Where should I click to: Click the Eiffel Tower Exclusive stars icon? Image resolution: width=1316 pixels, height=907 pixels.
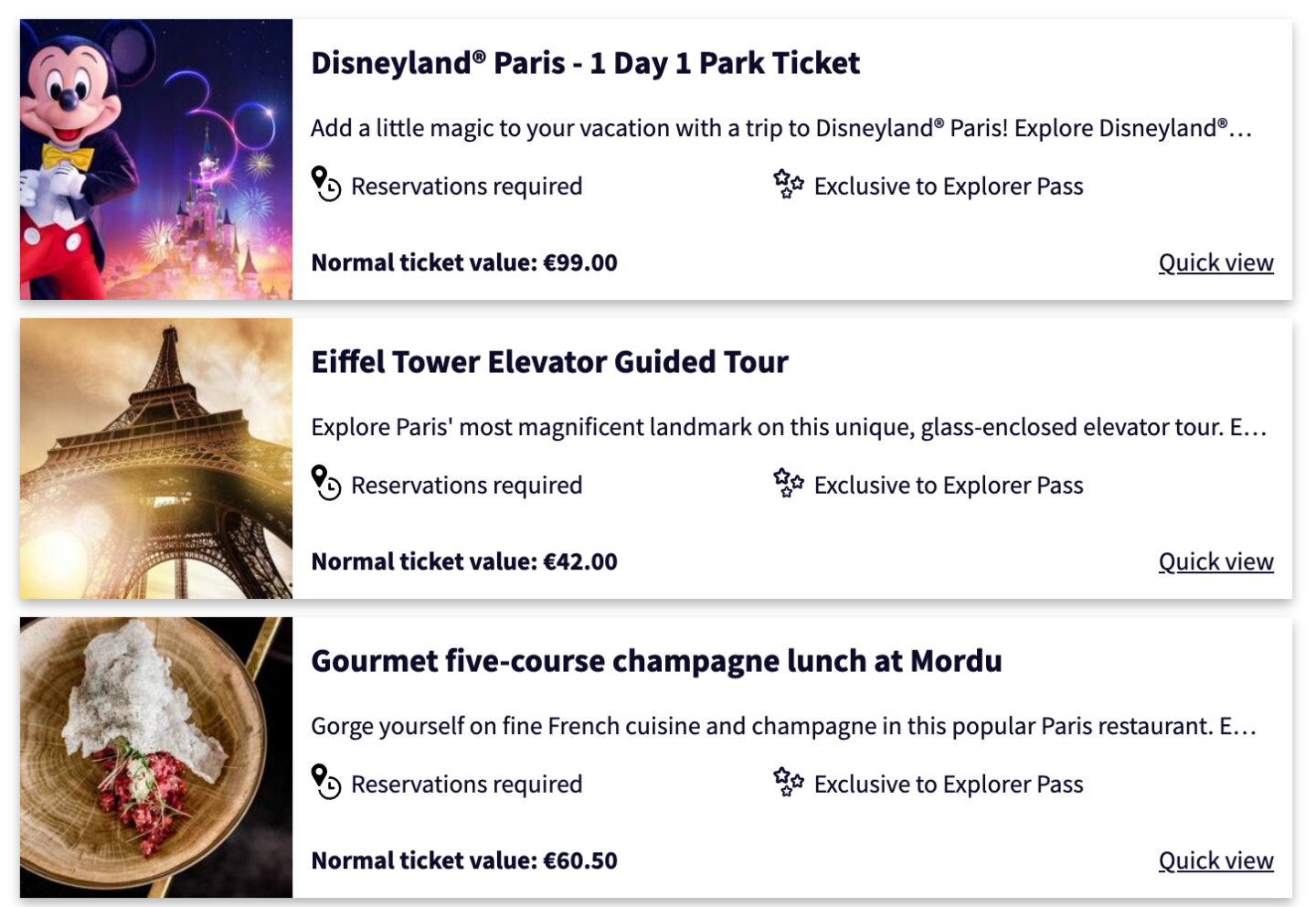pyautogui.click(x=789, y=483)
